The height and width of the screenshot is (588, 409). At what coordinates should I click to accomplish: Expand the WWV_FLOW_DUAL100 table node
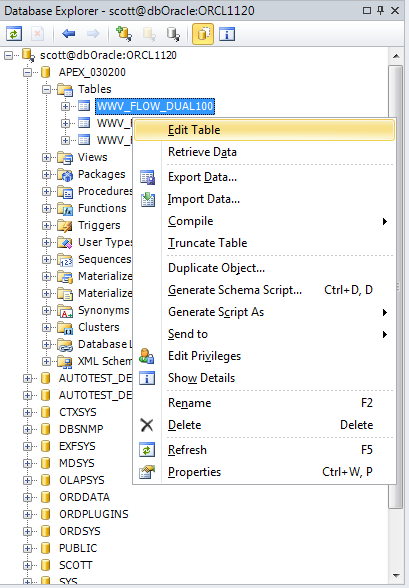click(65, 106)
